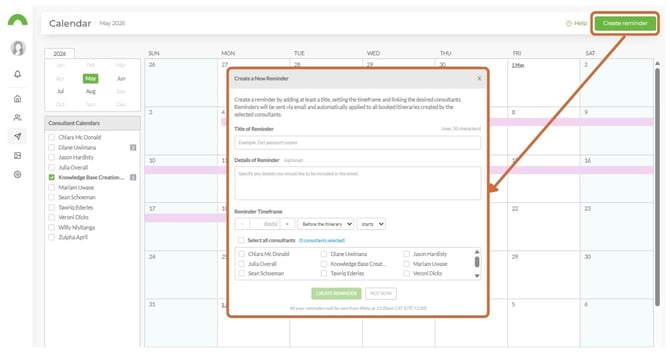Toggle Tawriq Ederies calendar in sidebar
The width and height of the screenshot is (670, 364).
point(52,207)
